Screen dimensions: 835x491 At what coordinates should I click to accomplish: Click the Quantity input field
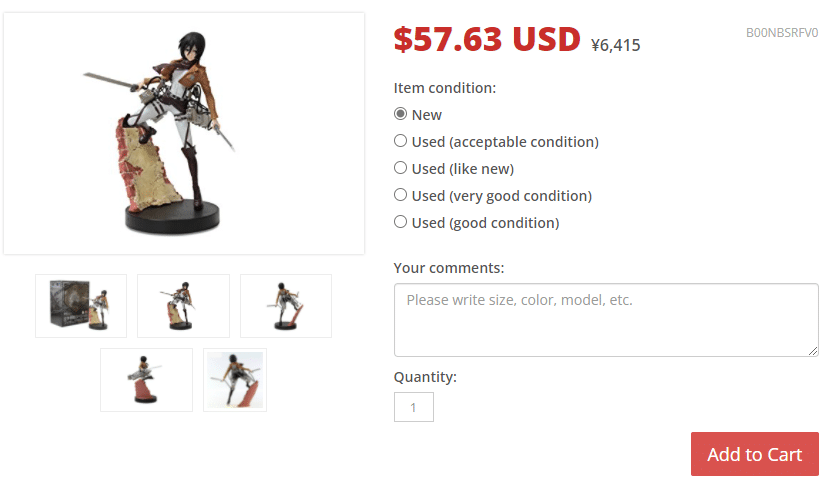tap(414, 407)
